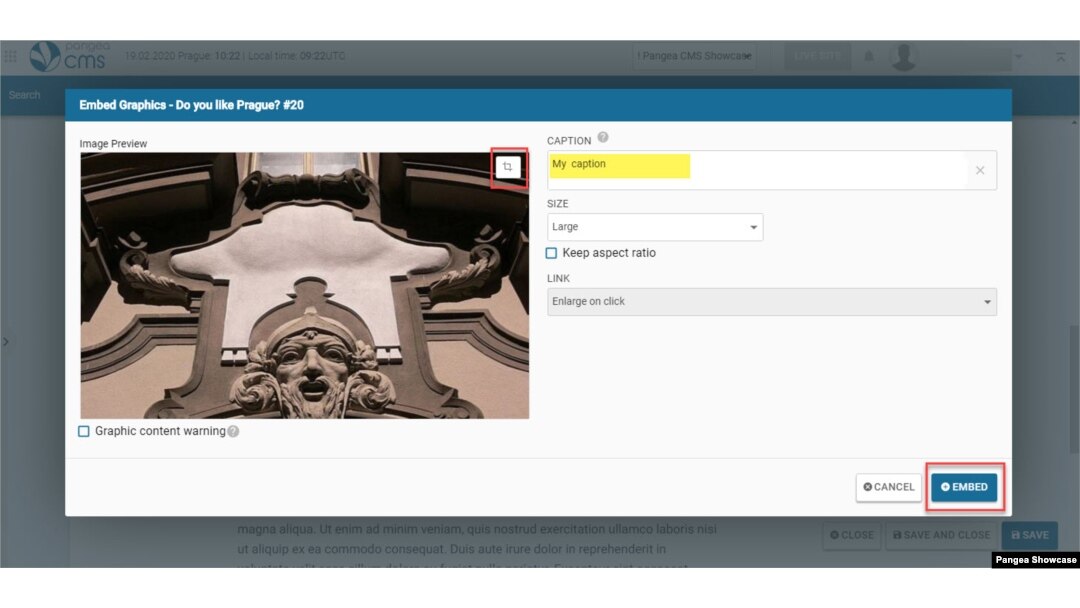Open the Size dropdown showing Large

pos(654,227)
